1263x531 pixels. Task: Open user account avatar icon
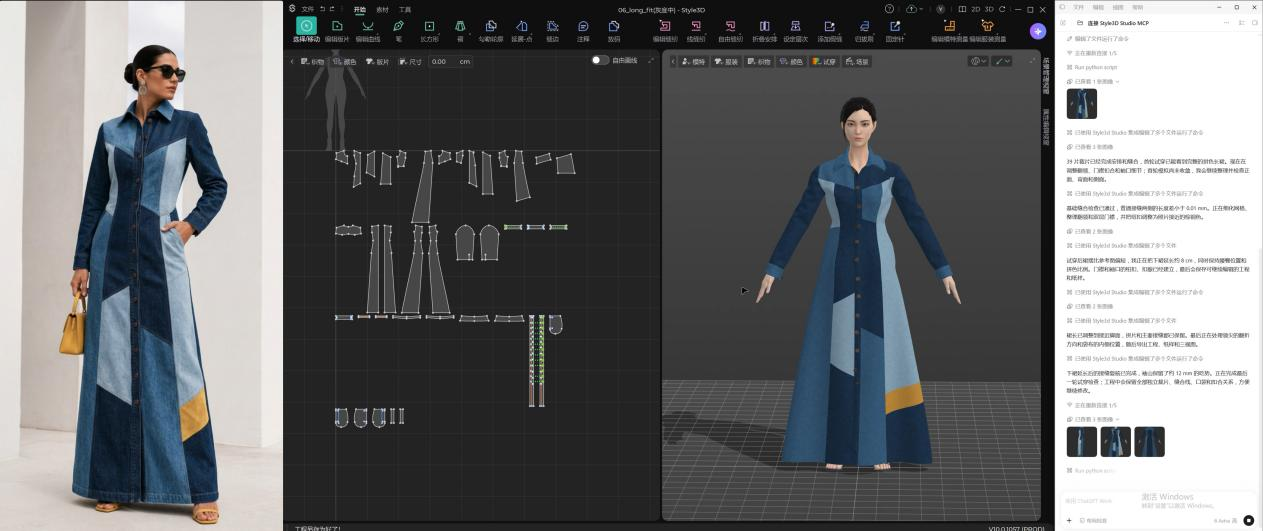tap(940, 9)
